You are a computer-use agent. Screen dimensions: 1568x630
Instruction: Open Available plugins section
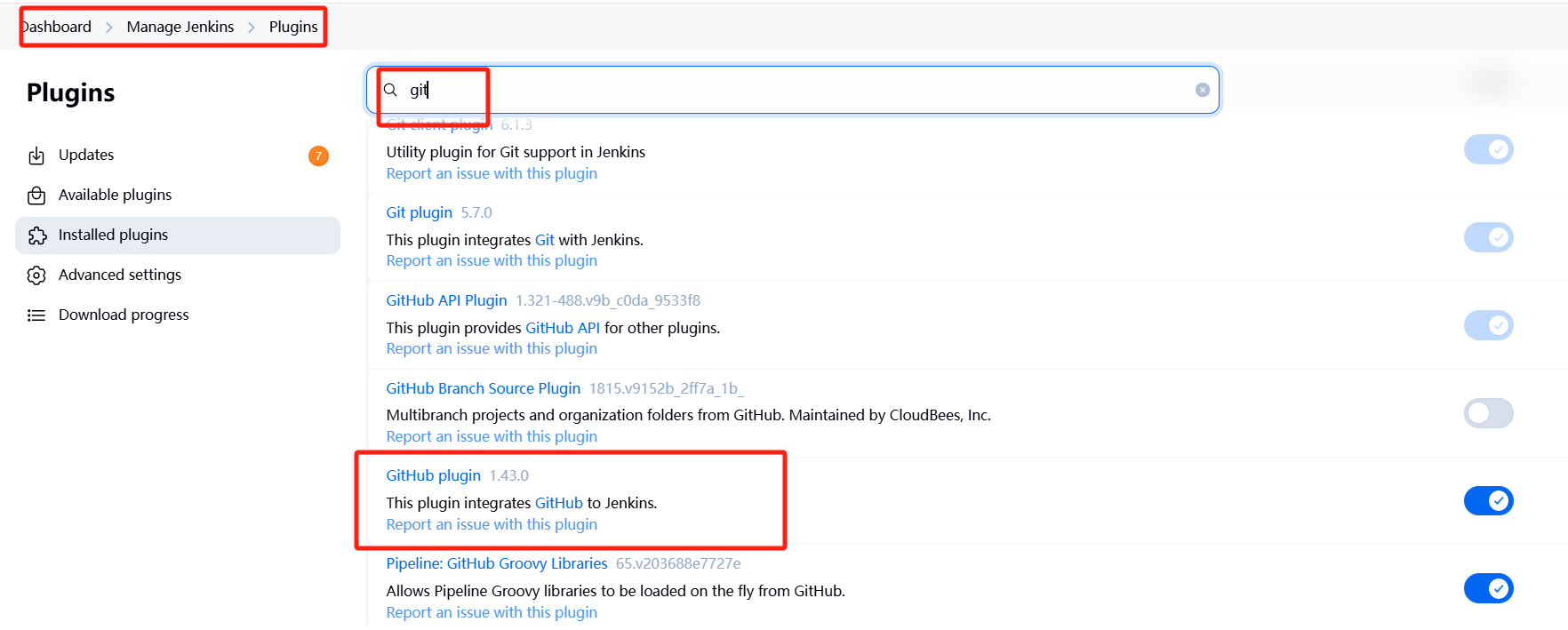(x=178, y=195)
